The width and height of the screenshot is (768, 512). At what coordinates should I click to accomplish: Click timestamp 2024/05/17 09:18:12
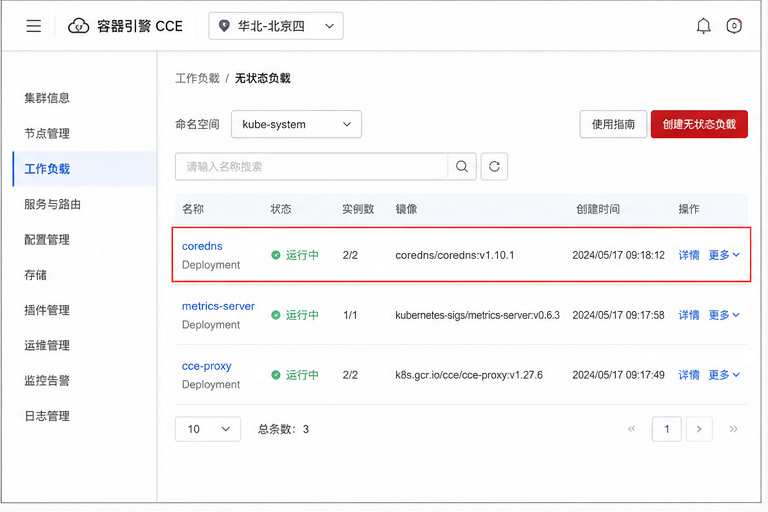[x=619, y=255]
